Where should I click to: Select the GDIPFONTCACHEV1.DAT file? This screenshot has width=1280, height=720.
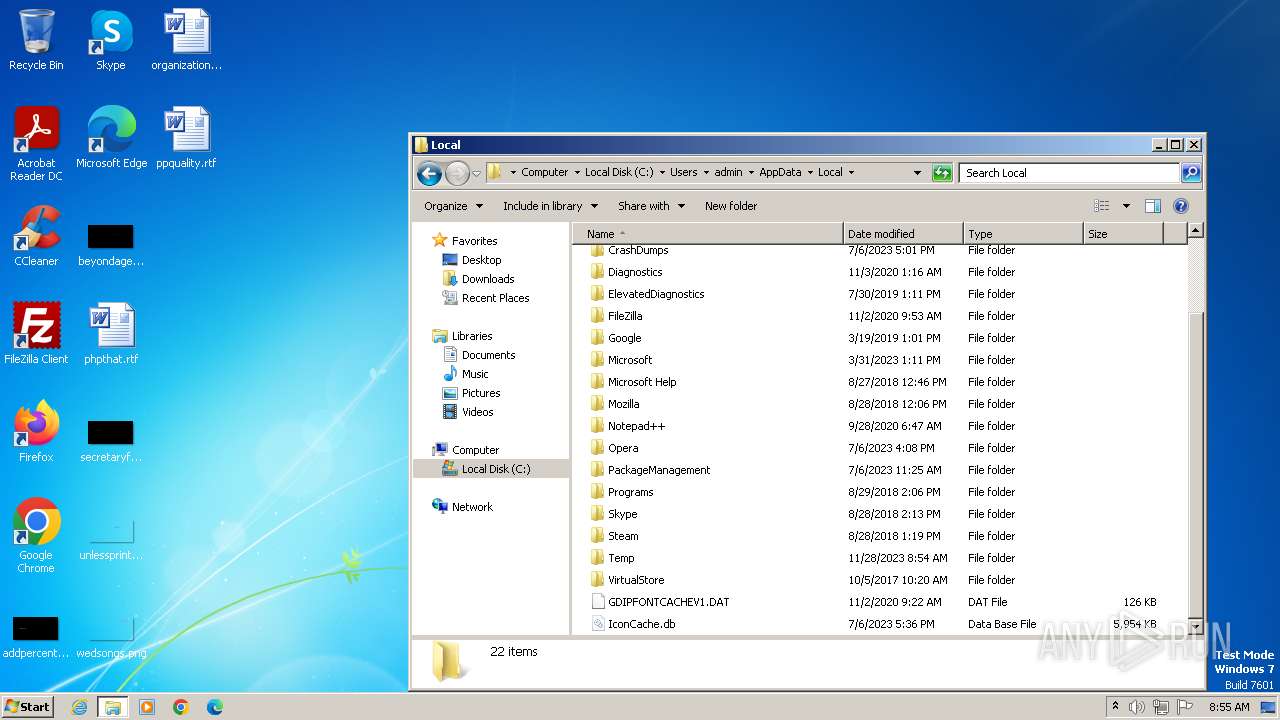pyautogui.click(x=668, y=602)
